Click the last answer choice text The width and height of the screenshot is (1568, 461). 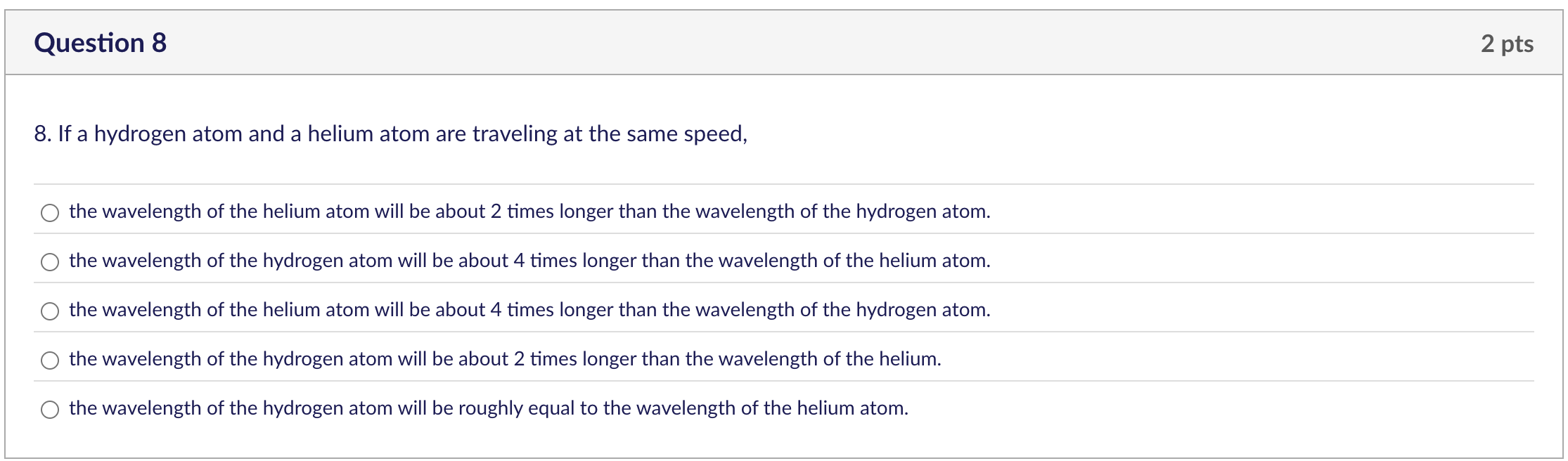(x=489, y=407)
